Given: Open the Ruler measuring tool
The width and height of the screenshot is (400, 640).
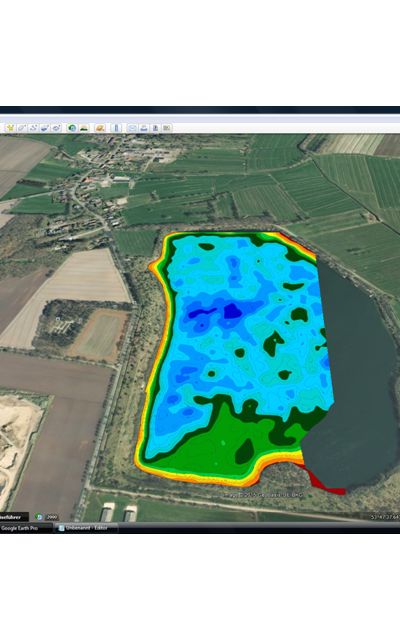Looking at the screenshot, I should (x=116, y=128).
